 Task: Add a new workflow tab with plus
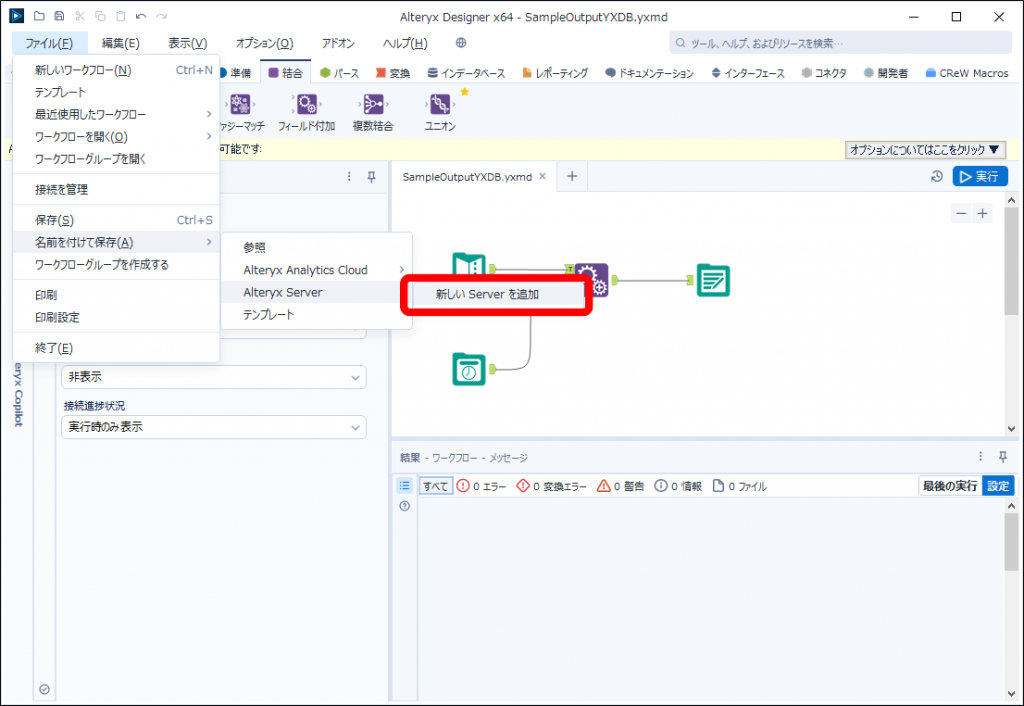pos(572,176)
